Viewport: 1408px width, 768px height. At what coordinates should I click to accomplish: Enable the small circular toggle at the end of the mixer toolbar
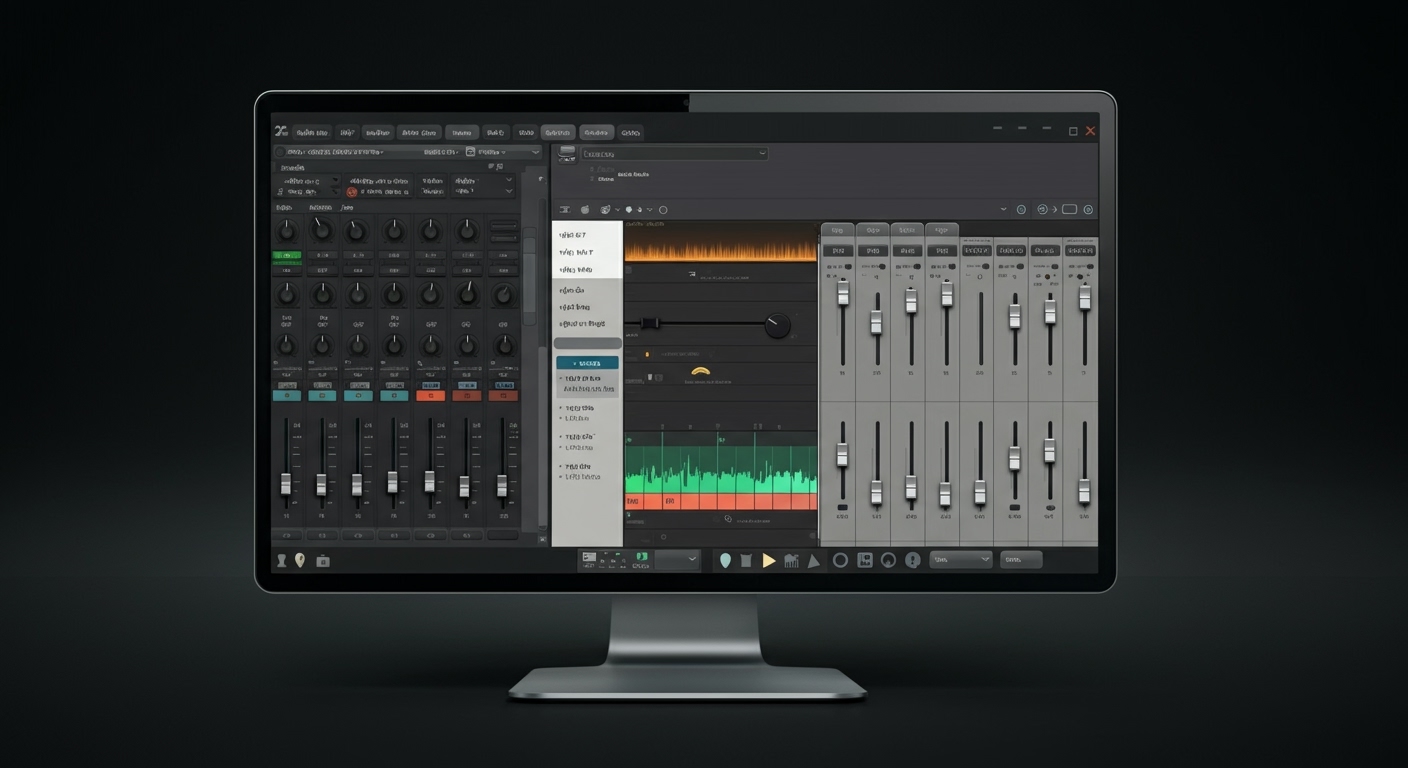(x=1087, y=209)
